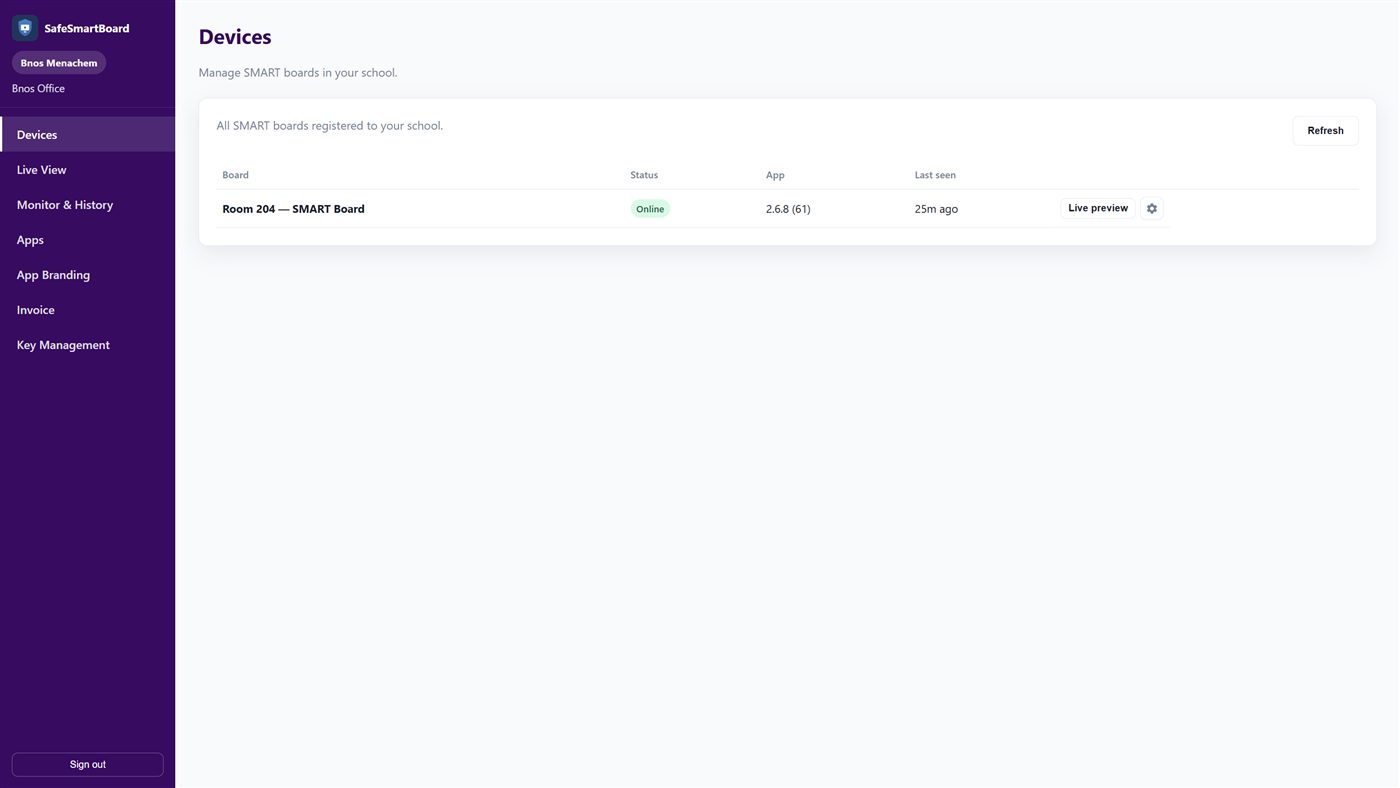Viewport: 1400px width, 788px height.
Task: Open Key Management from sidebar
Action: [x=88, y=344]
